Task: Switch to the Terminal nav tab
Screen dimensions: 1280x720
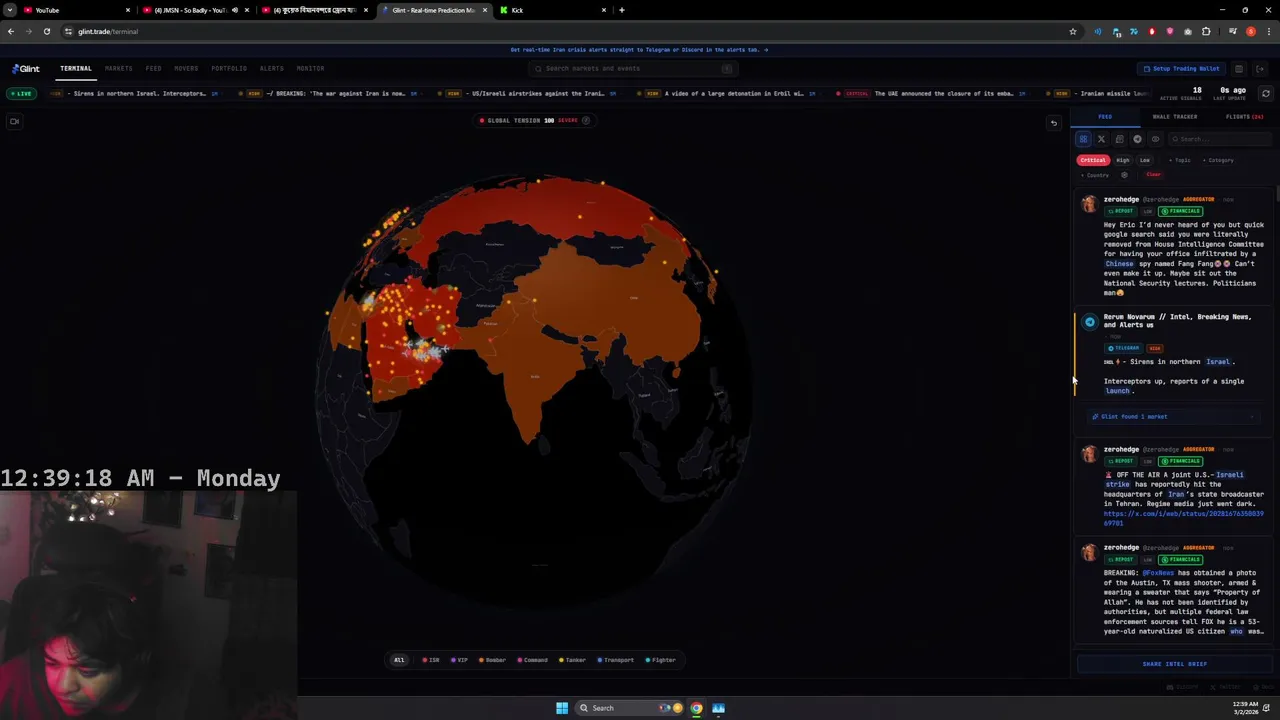Action: click(x=76, y=69)
